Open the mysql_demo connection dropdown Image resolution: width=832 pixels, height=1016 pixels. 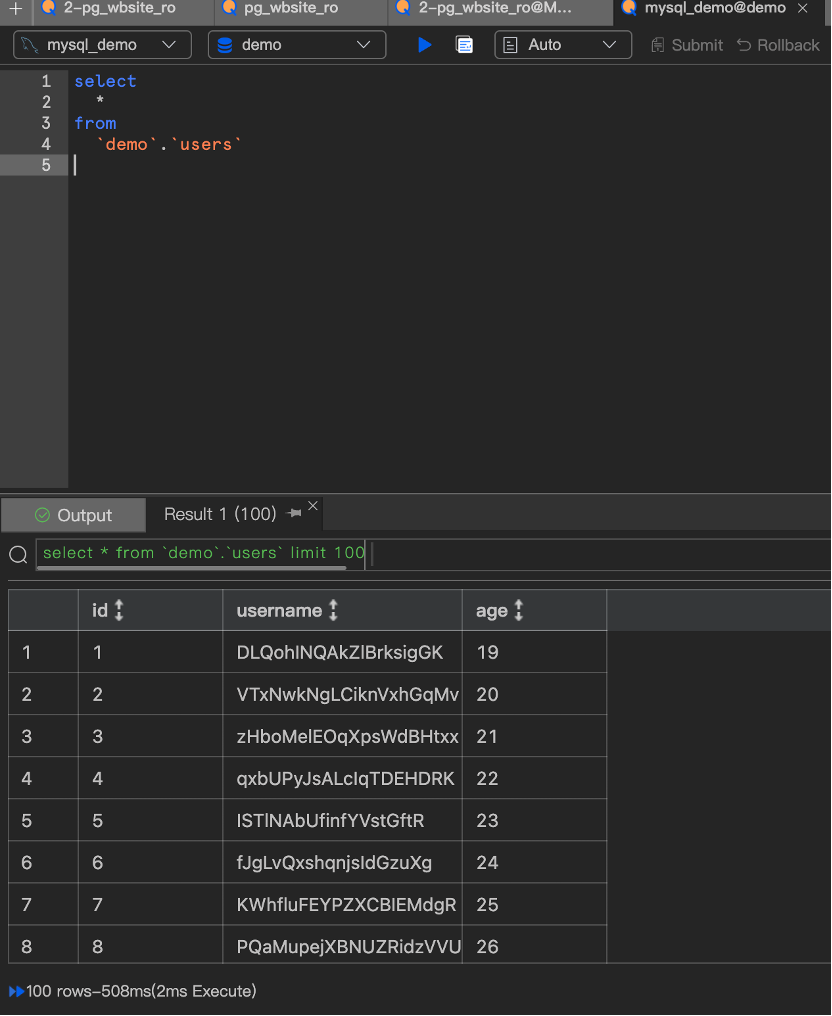pos(102,45)
